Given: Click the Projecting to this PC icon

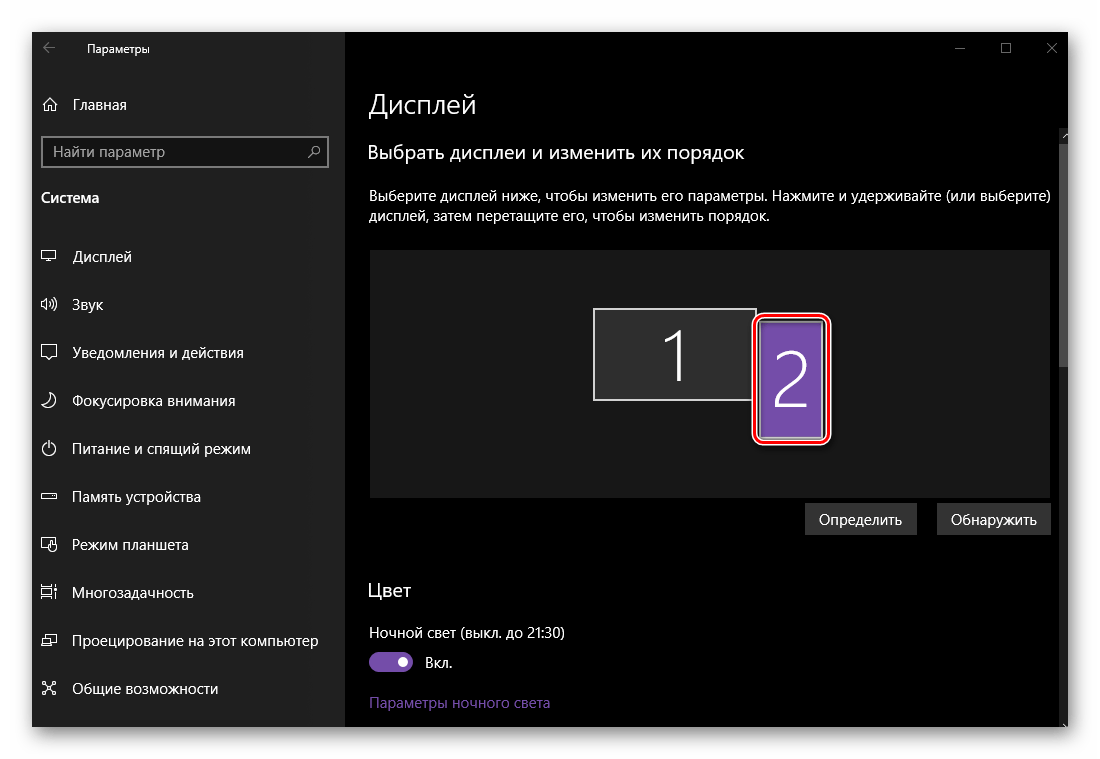Looking at the screenshot, I should pyautogui.click(x=48, y=640).
